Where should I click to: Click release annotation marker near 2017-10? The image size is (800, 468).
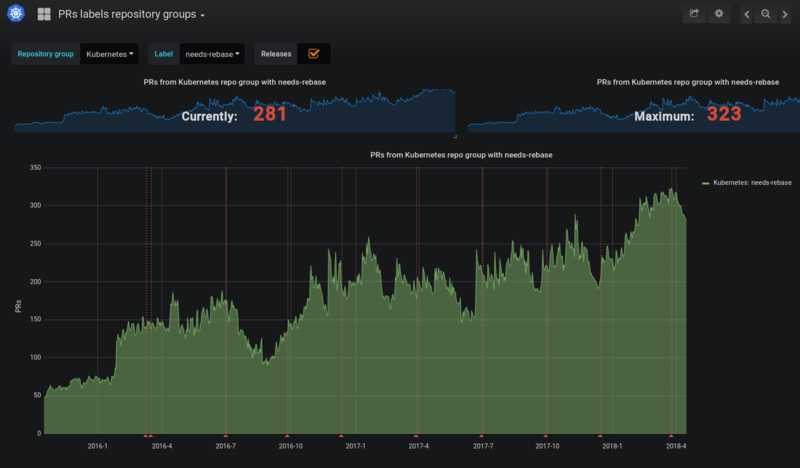pyautogui.click(x=545, y=436)
